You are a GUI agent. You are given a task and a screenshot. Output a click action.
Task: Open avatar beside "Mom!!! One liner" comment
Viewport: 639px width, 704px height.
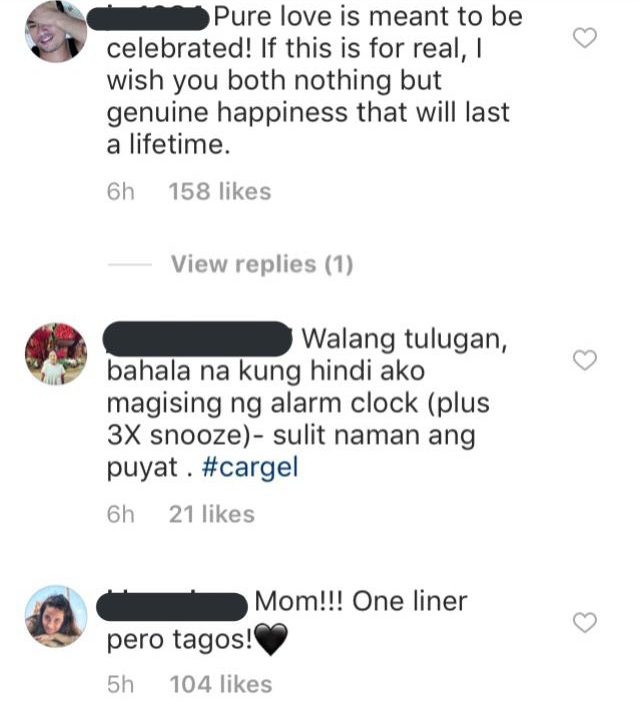56,616
